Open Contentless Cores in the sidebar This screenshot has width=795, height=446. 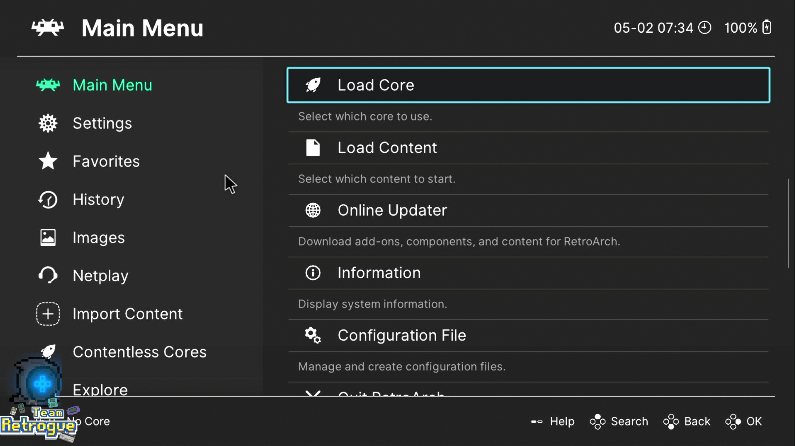pyautogui.click(x=139, y=352)
